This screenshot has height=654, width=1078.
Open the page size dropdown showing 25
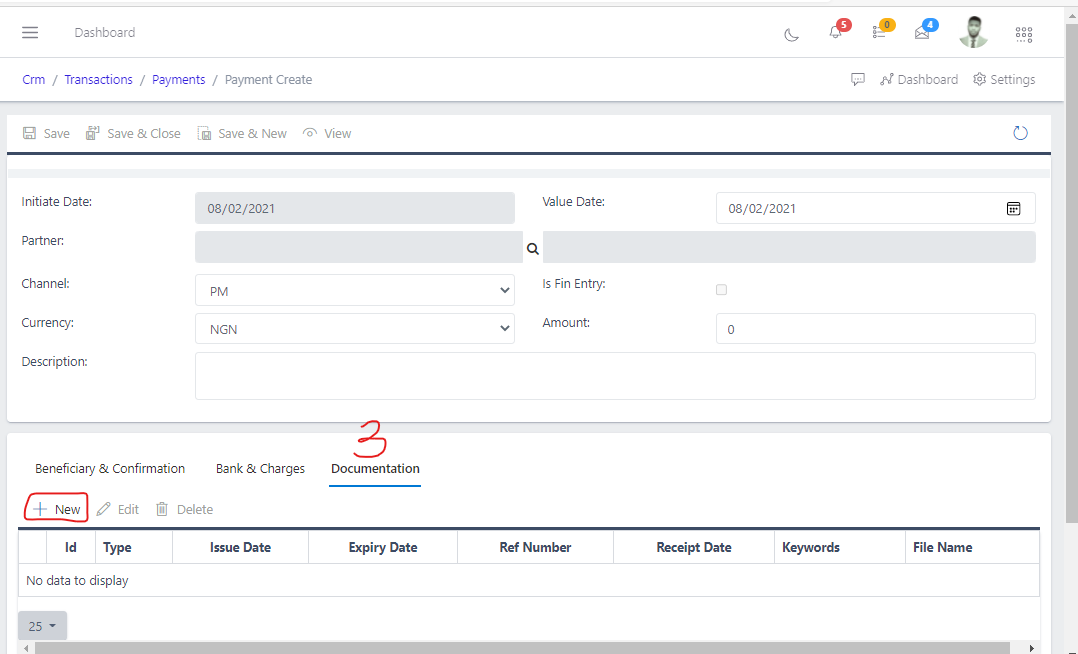(x=41, y=625)
